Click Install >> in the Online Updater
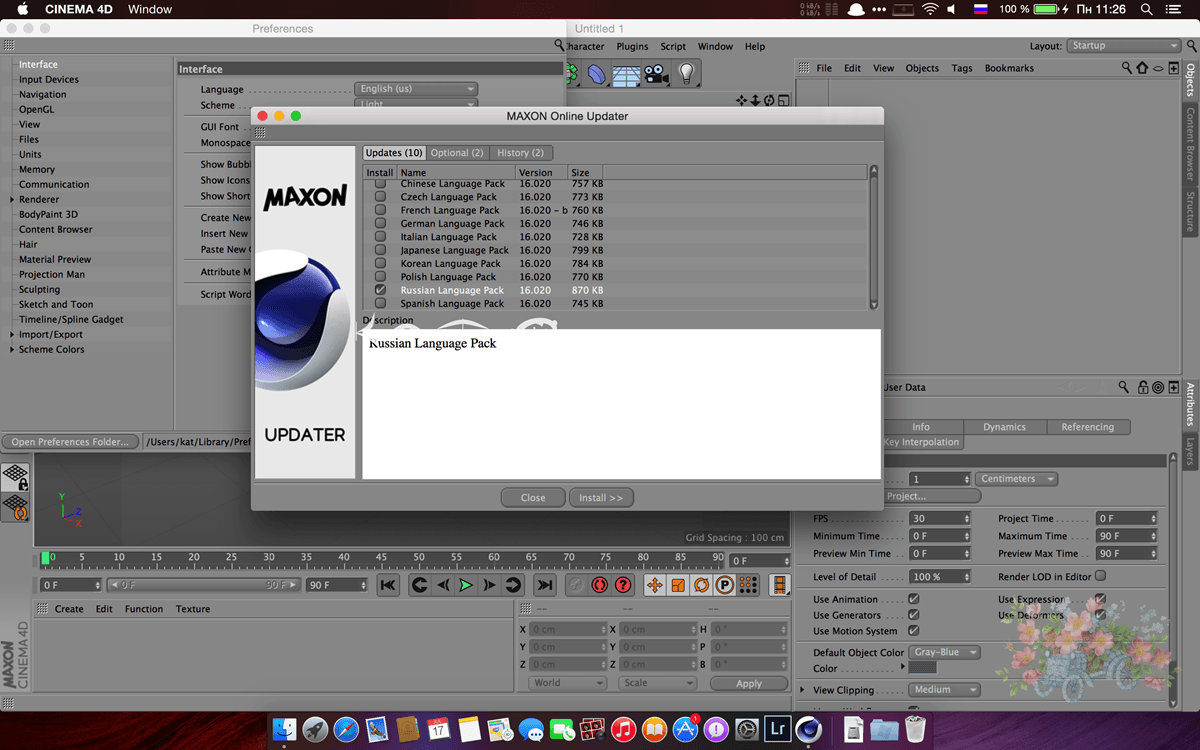 click(x=601, y=497)
